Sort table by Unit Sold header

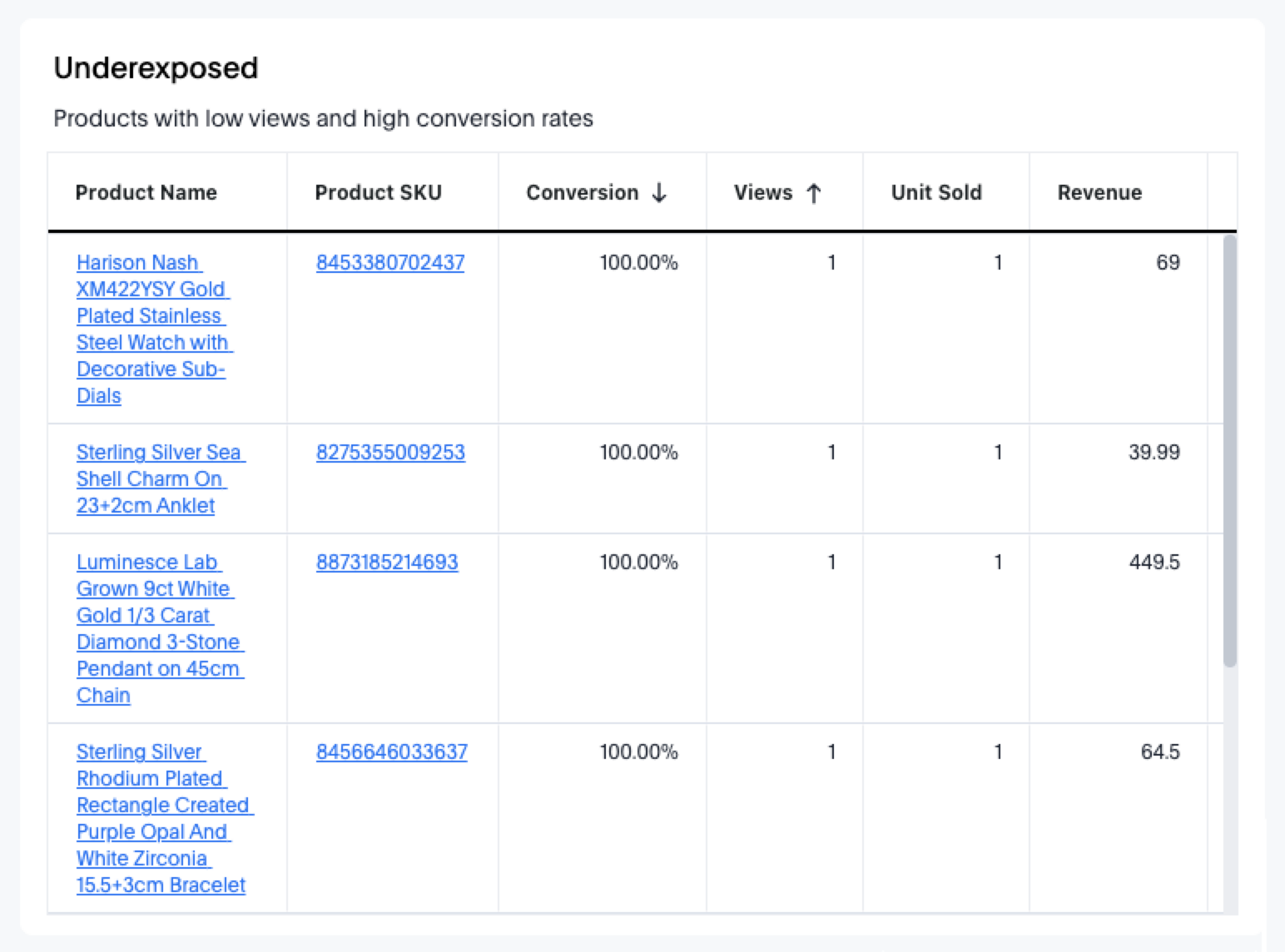[936, 193]
